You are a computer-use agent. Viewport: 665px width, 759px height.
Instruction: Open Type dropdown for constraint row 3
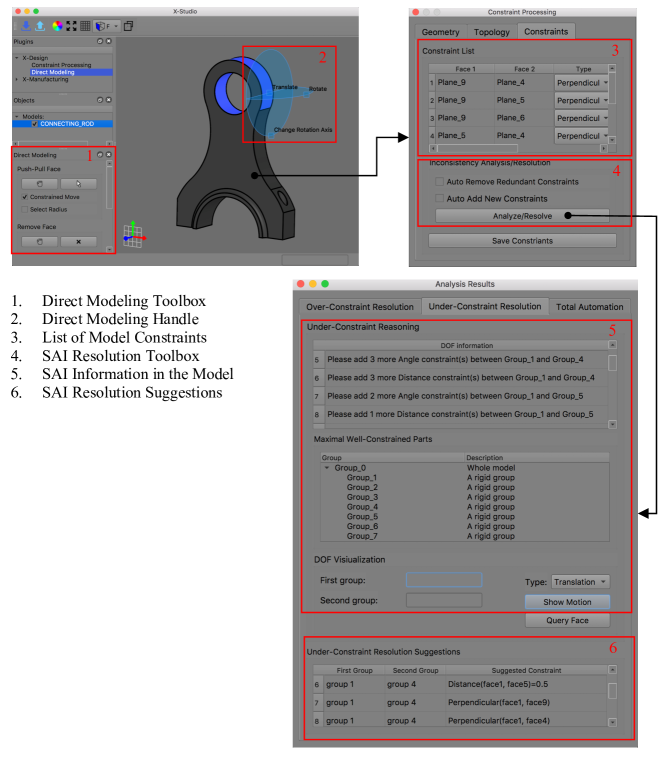point(582,118)
